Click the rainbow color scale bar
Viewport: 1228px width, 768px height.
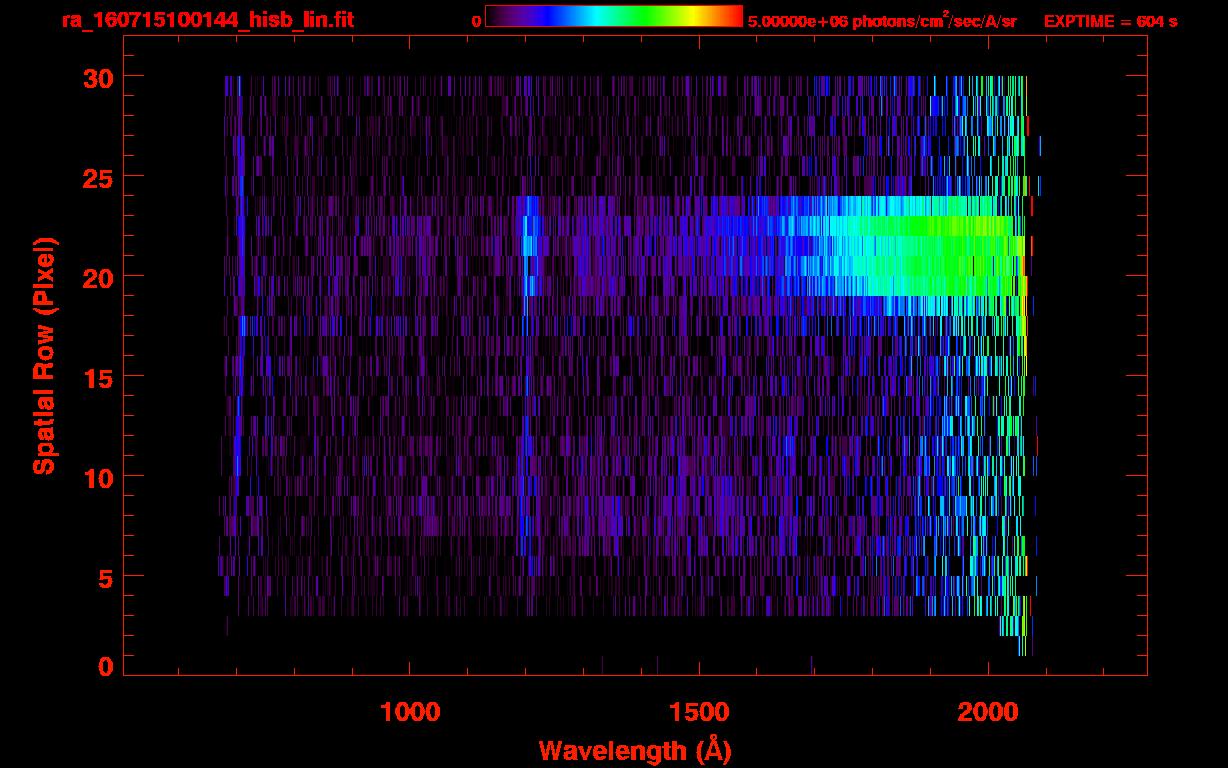pyautogui.click(x=613, y=17)
